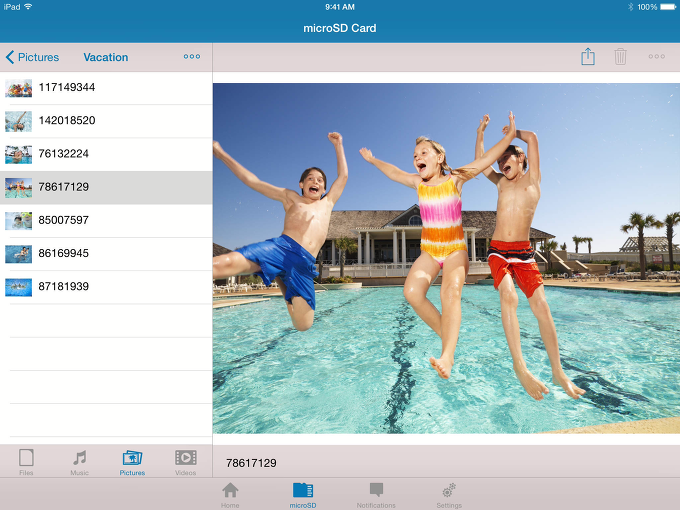Open the Home tab
Screen dimensions: 680x510
(230, 495)
